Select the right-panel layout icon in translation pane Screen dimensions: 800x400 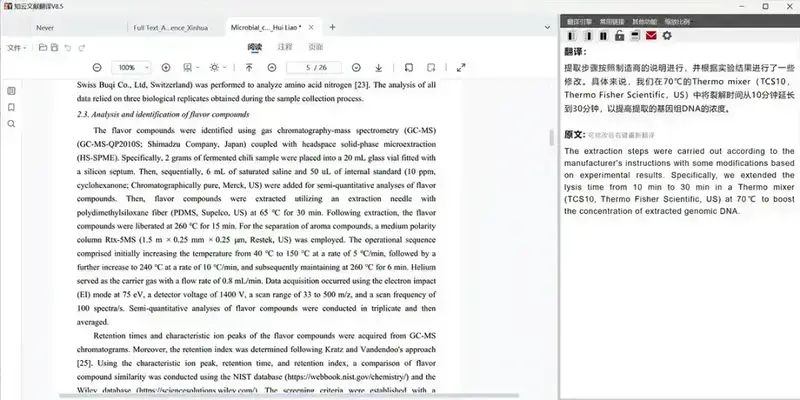tap(588, 36)
